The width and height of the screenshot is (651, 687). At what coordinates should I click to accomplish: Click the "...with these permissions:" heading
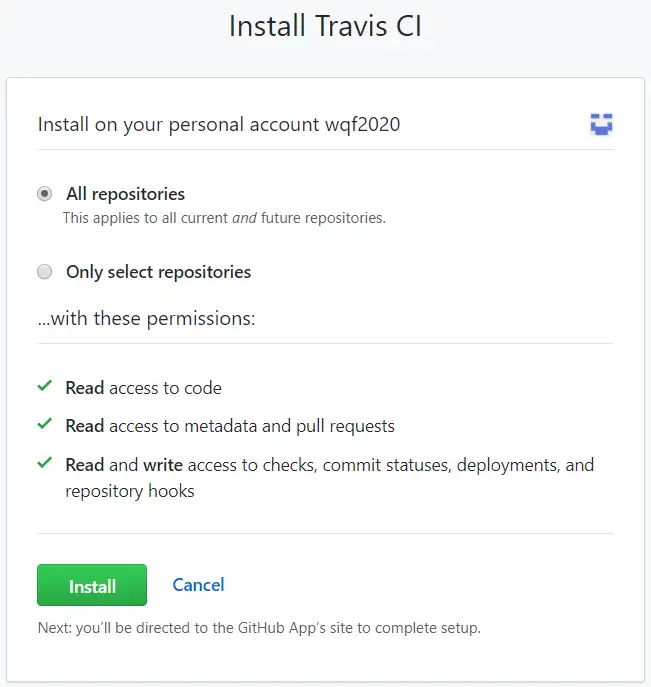pos(147,319)
